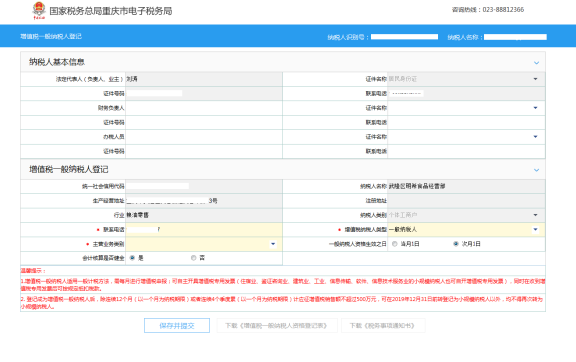The height and width of the screenshot is (362, 576).
Task: Click the 纳税人基本信息 section heading
Action: point(57,62)
